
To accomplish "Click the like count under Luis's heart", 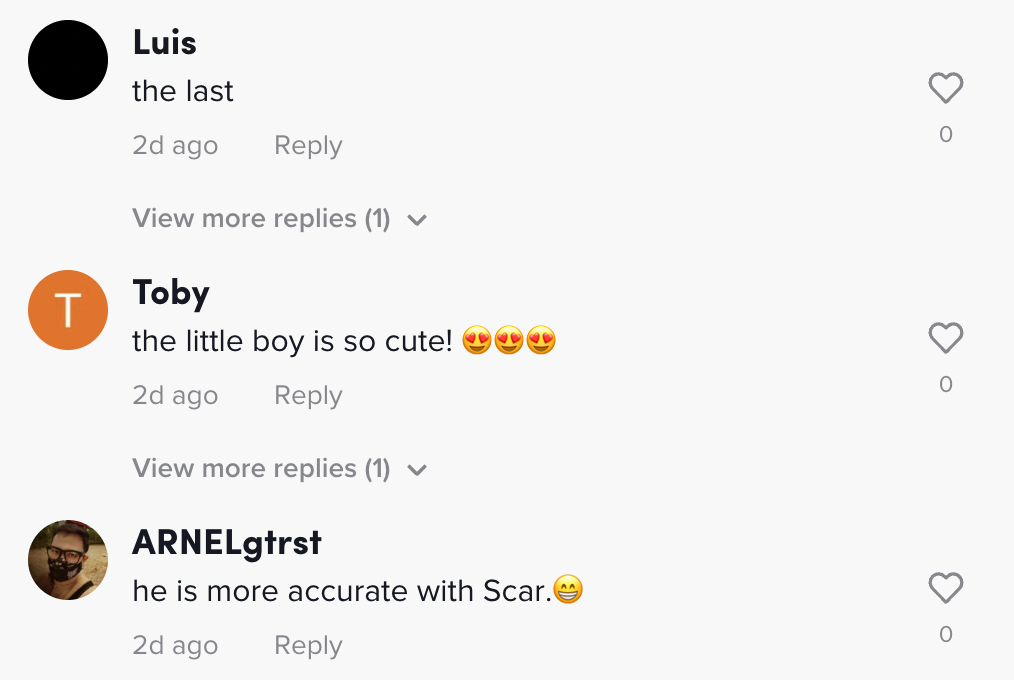I will pyautogui.click(x=945, y=134).
